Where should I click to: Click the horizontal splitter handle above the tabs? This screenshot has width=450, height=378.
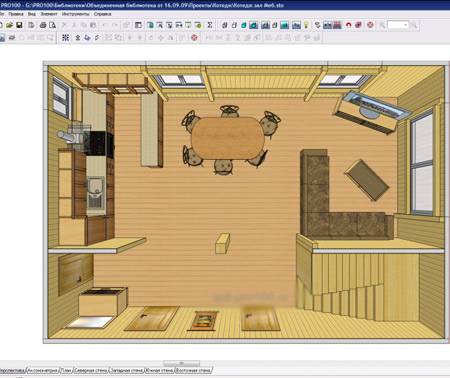pos(182,363)
